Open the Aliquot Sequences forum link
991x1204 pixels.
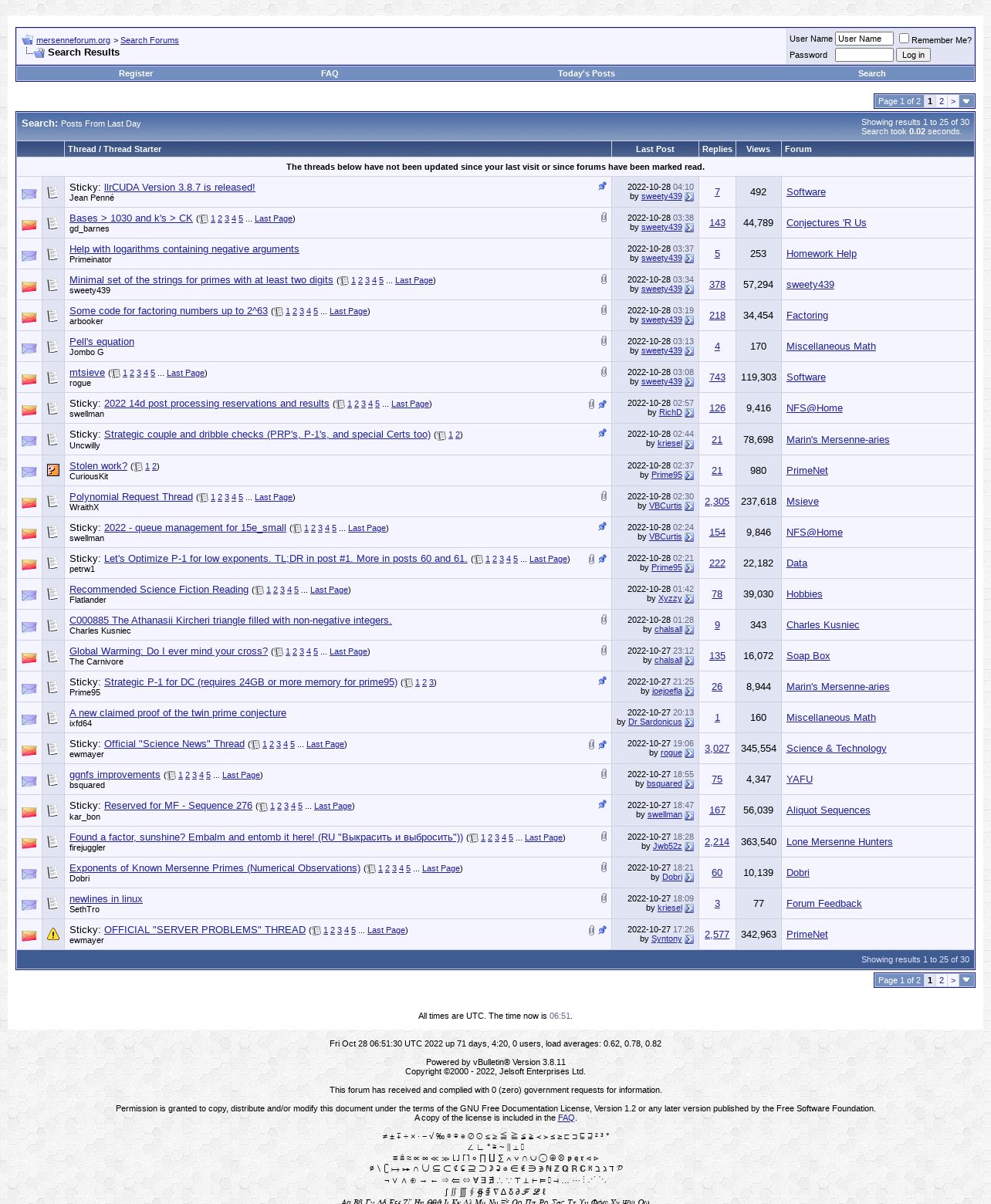click(x=828, y=810)
